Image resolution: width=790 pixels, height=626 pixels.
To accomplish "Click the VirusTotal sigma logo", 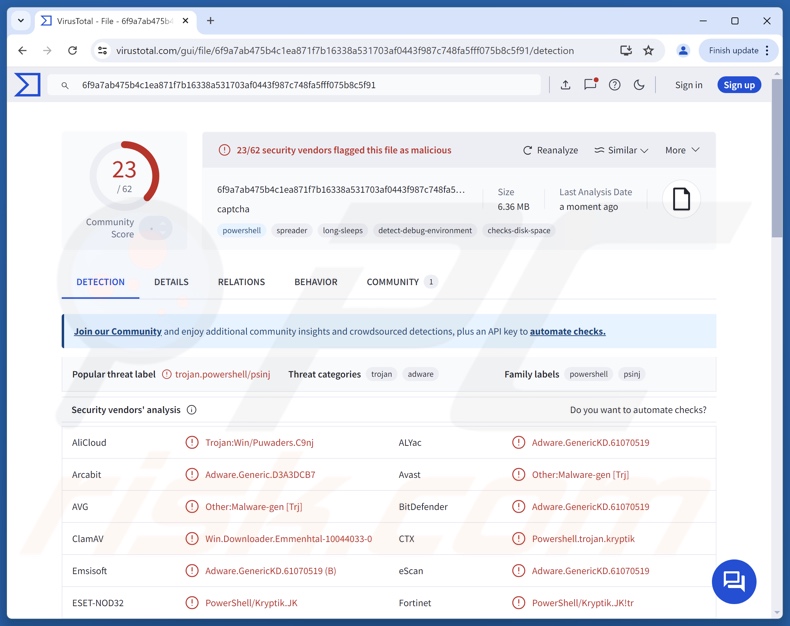I will [x=27, y=84].
